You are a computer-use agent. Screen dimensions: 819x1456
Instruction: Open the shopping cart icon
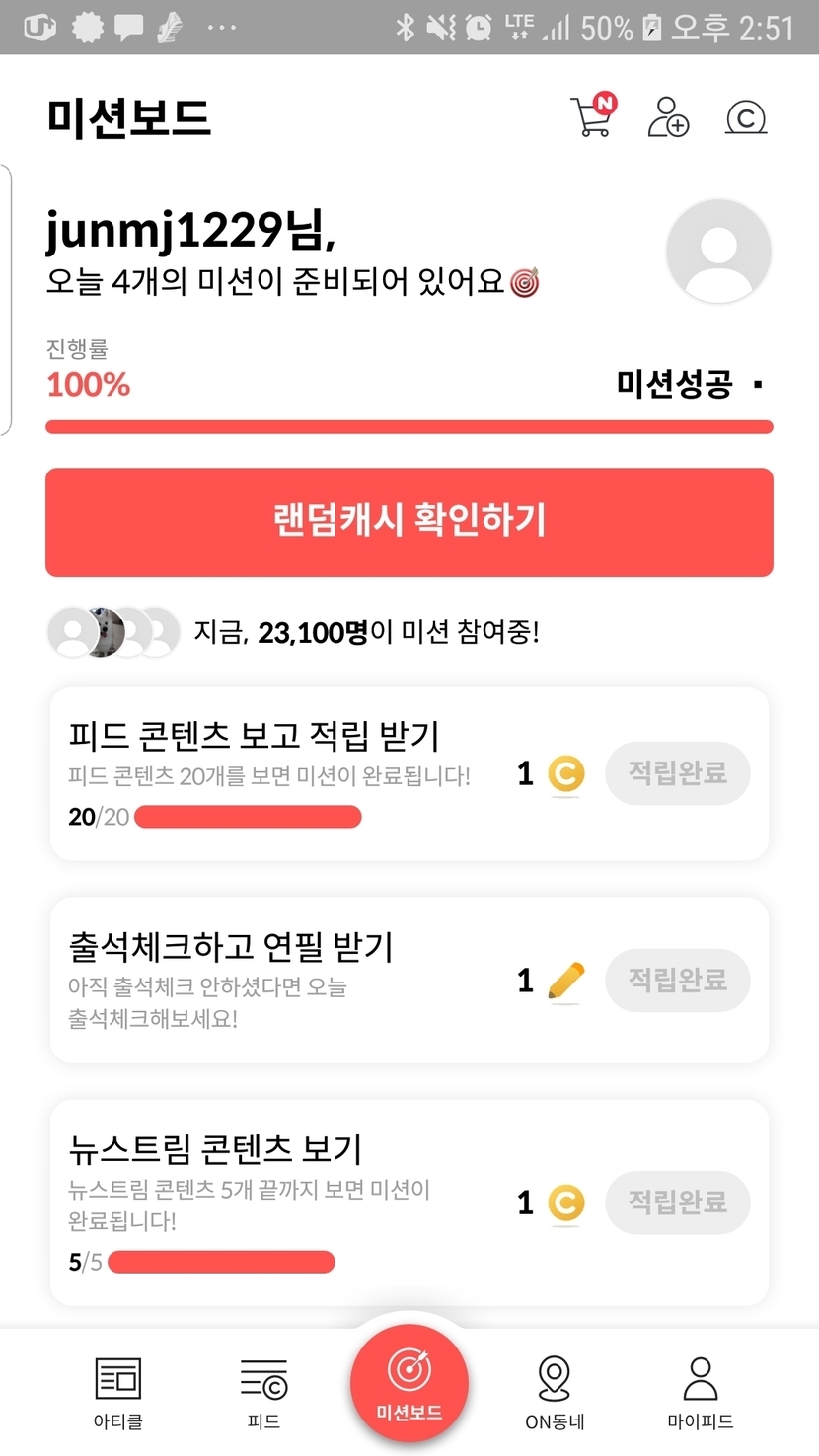592,116
